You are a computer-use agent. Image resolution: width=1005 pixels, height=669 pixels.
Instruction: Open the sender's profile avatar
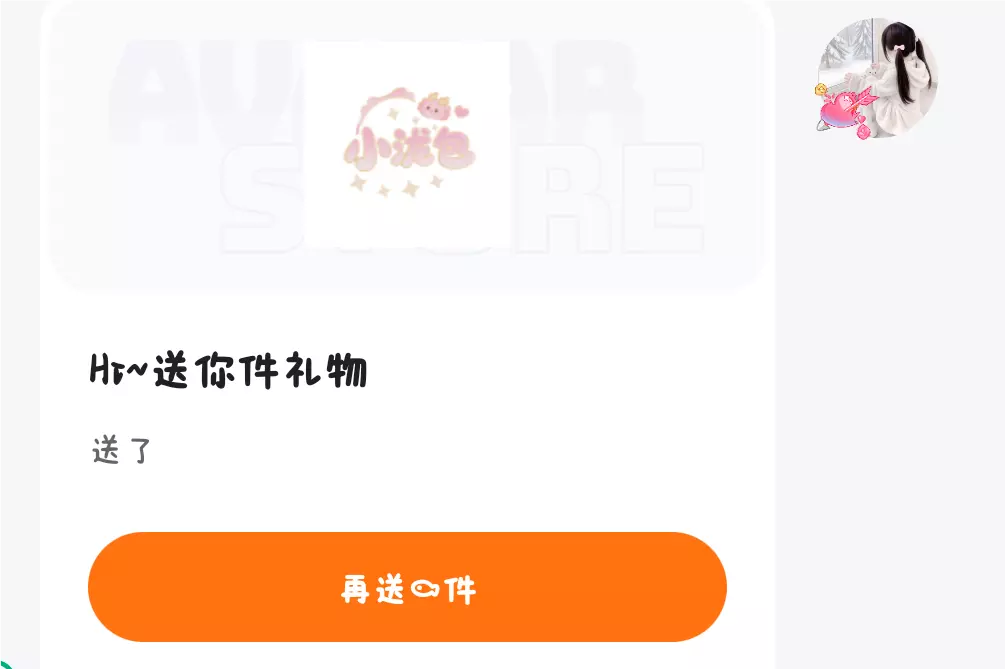pos(877,78)
